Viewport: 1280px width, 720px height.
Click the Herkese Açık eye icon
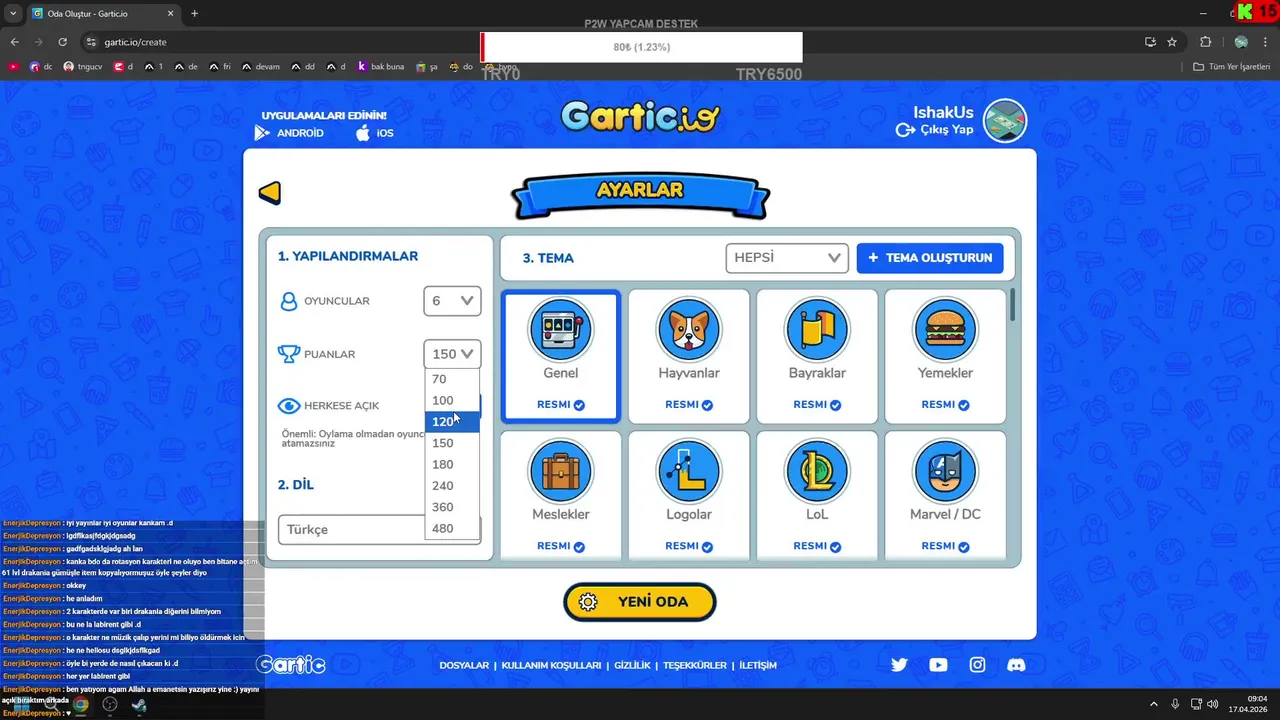[289, 406]
